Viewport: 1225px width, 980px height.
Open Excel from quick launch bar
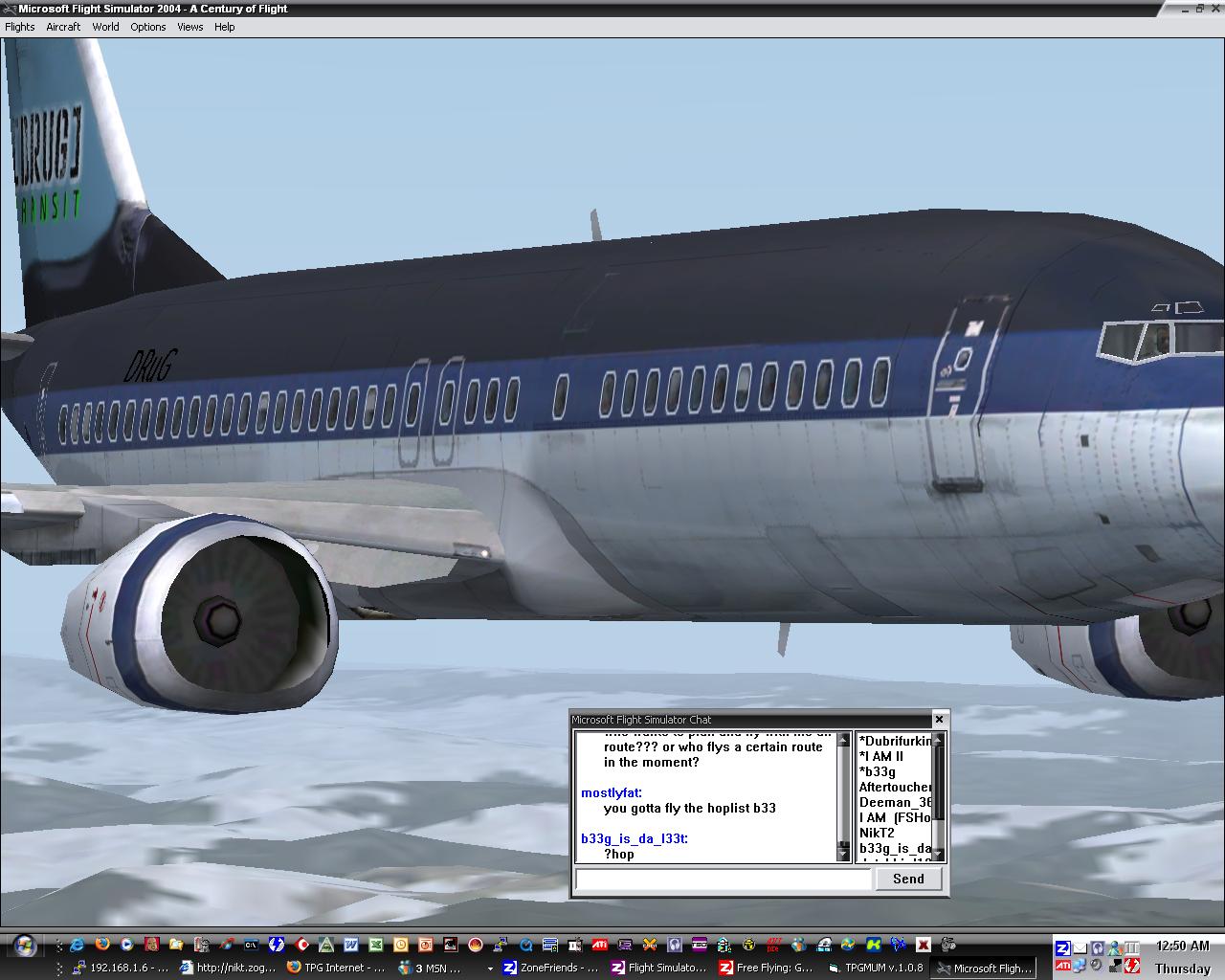[x=376, y=945]
